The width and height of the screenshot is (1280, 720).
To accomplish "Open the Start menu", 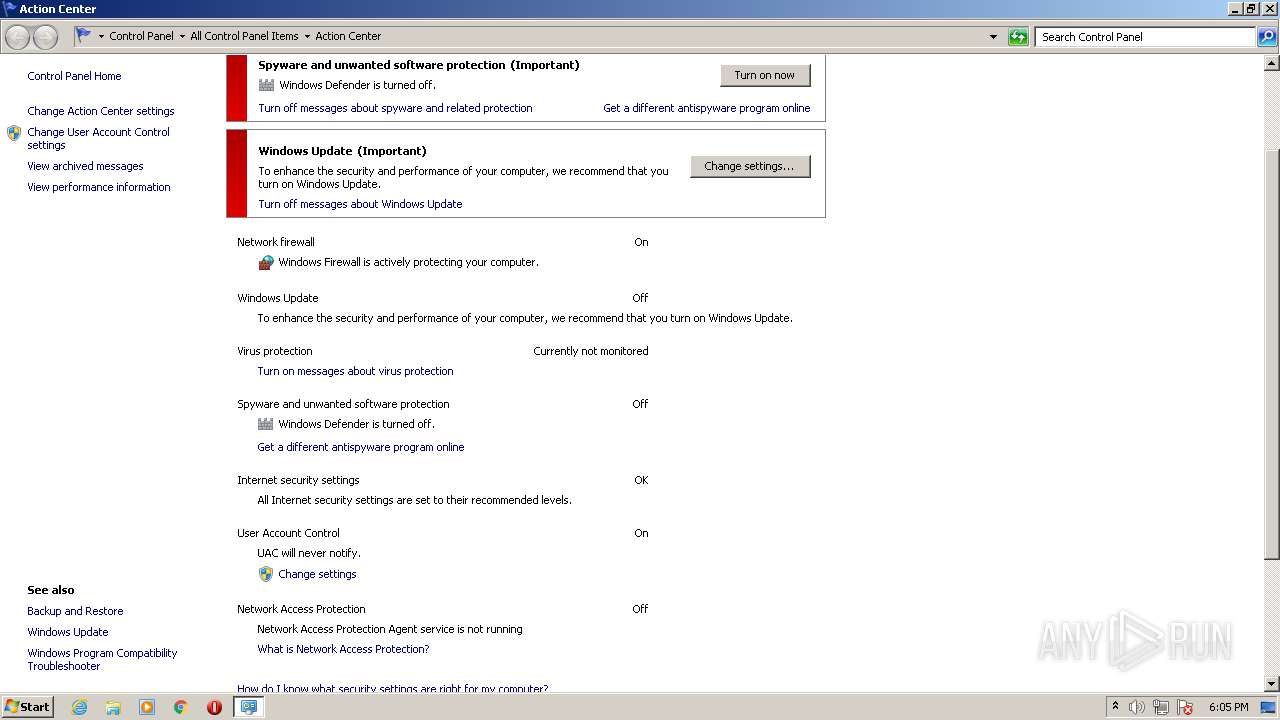I will pos(28,707).
